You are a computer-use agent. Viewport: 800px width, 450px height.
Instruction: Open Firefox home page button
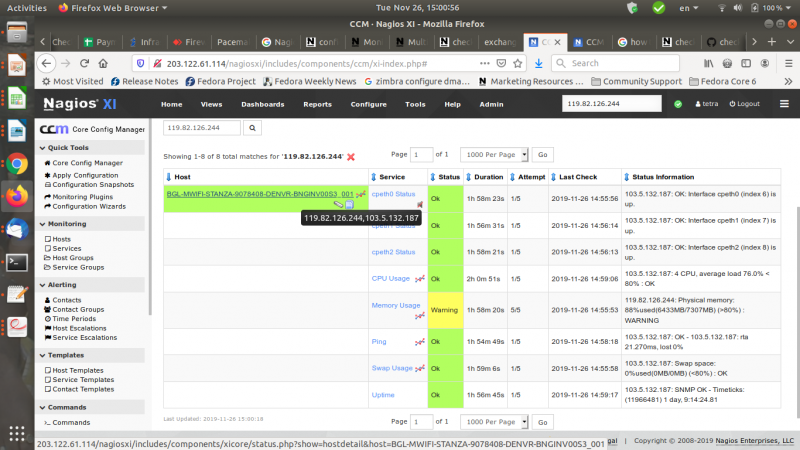103,63
